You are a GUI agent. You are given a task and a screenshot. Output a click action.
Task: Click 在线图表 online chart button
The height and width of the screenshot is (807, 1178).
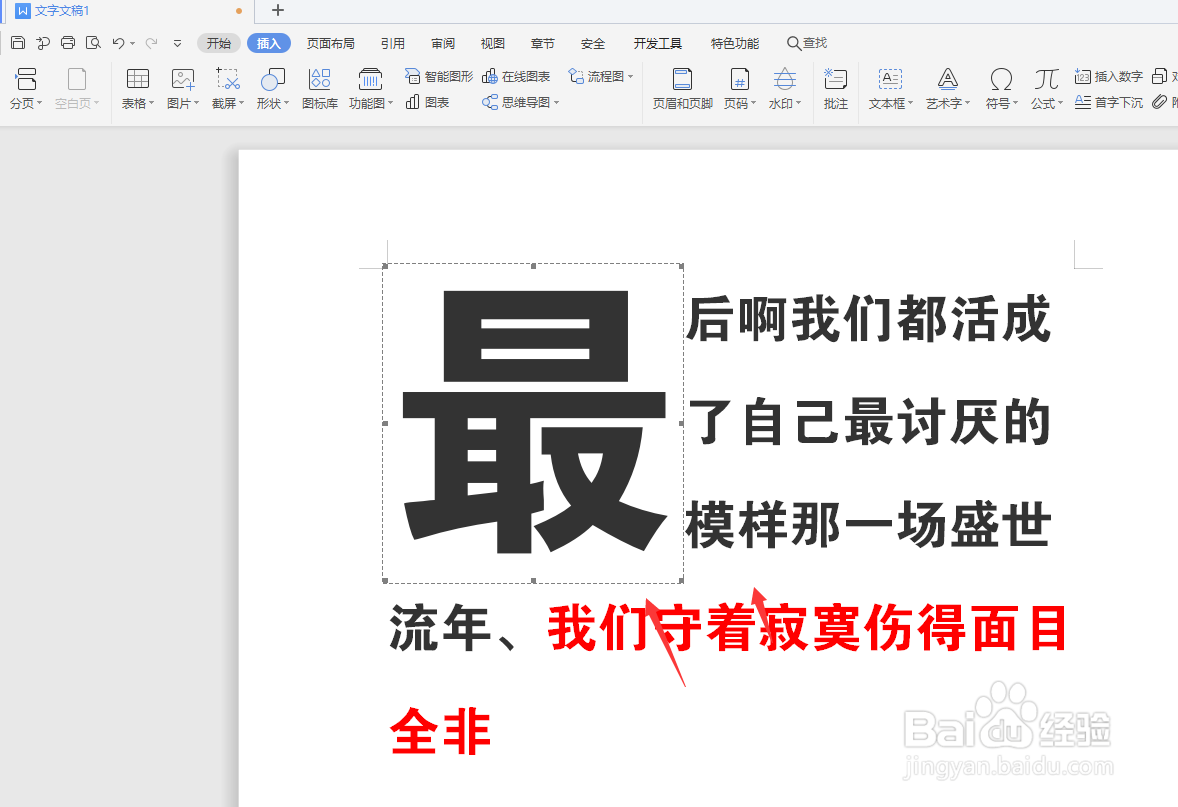pos(516,77)
